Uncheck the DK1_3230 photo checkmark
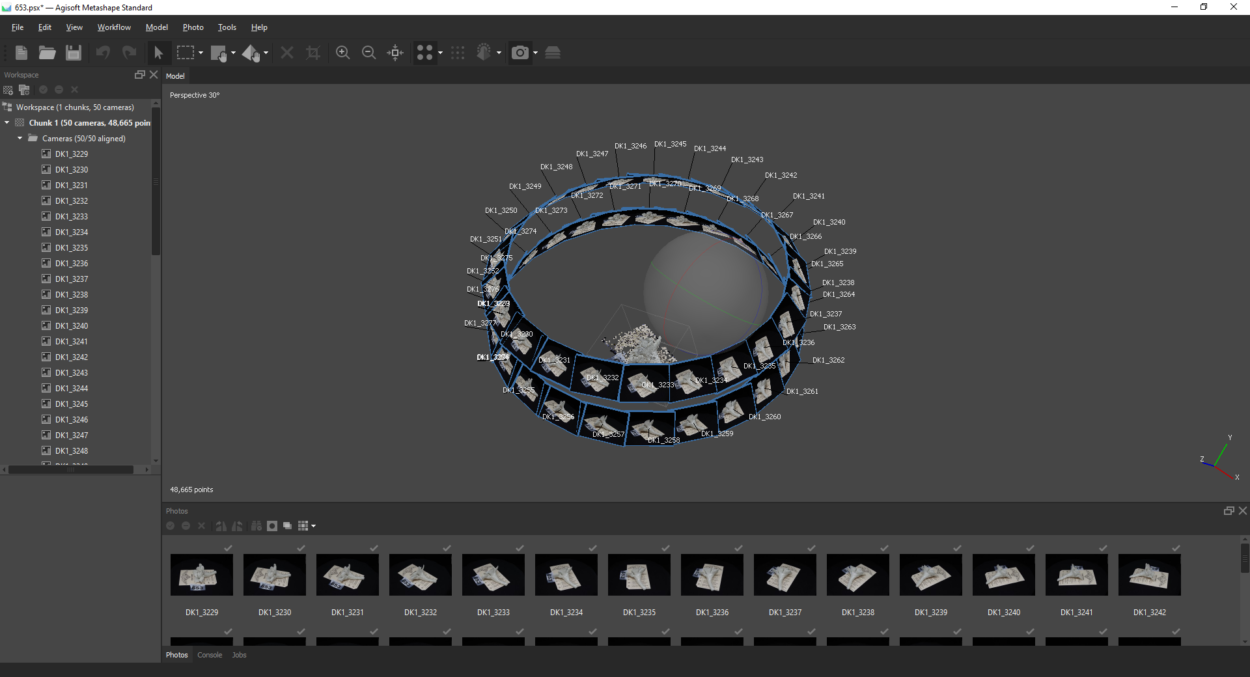The image size is (1250, 677). coord(301,548)
